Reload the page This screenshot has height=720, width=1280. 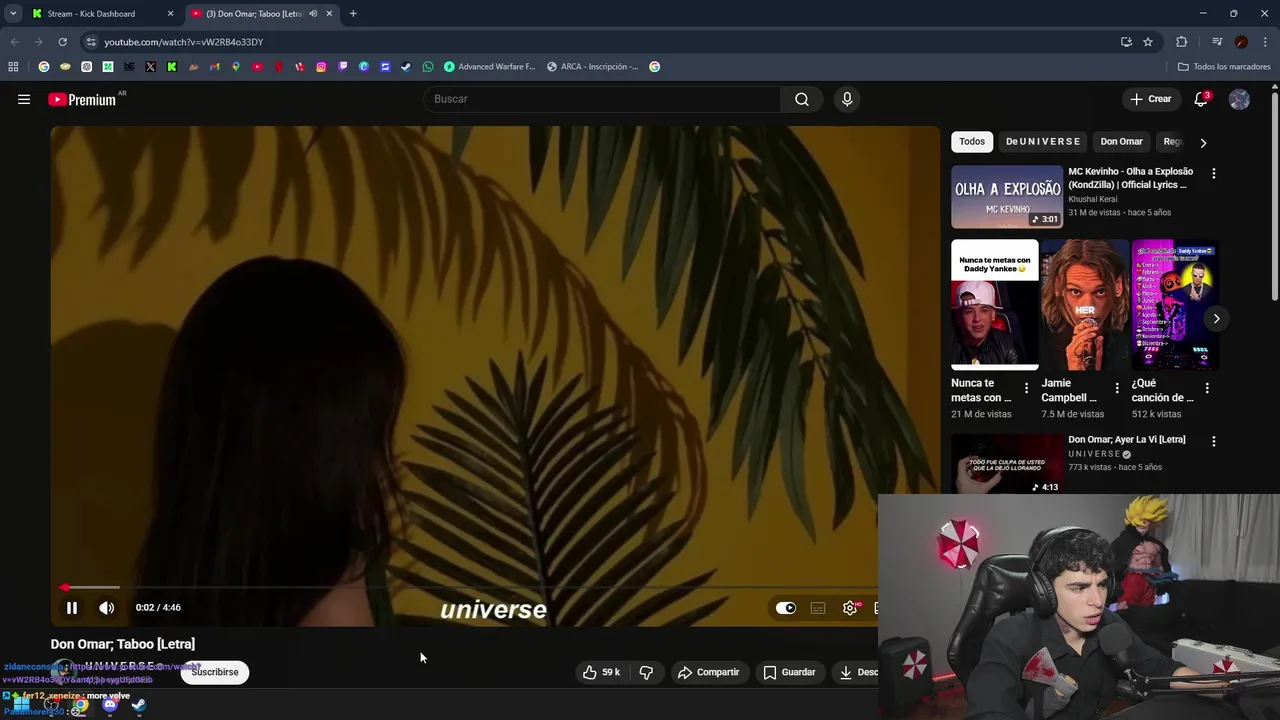pos(62,42)
